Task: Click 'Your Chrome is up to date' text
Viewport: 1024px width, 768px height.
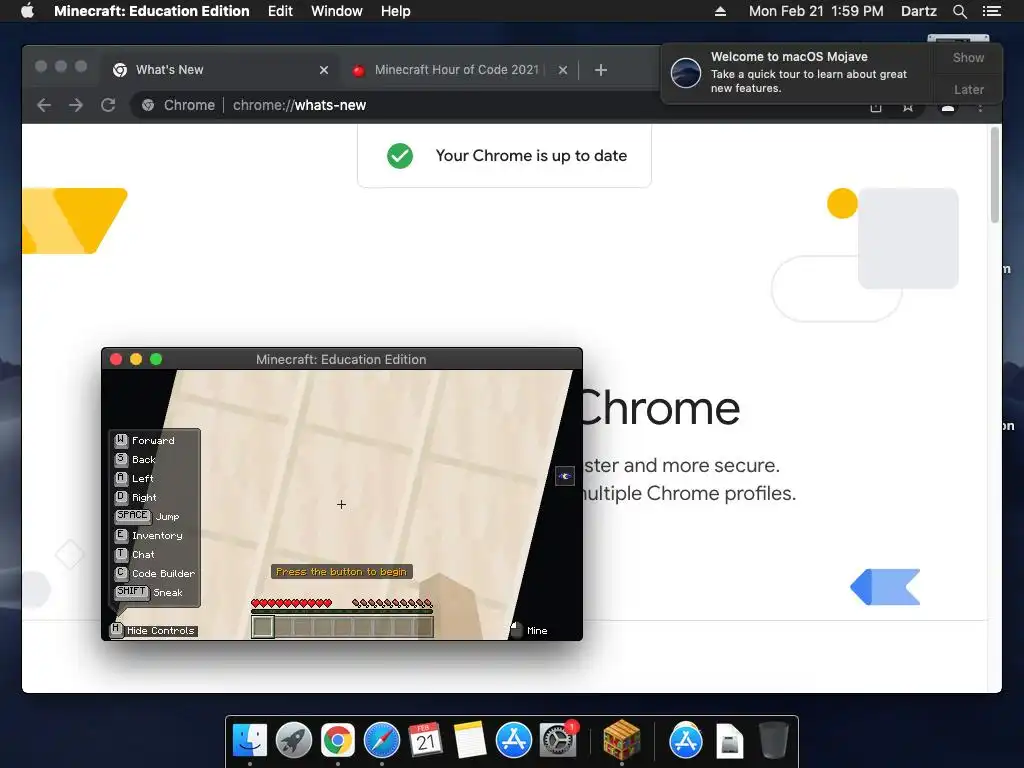Action: click(531, 155)
